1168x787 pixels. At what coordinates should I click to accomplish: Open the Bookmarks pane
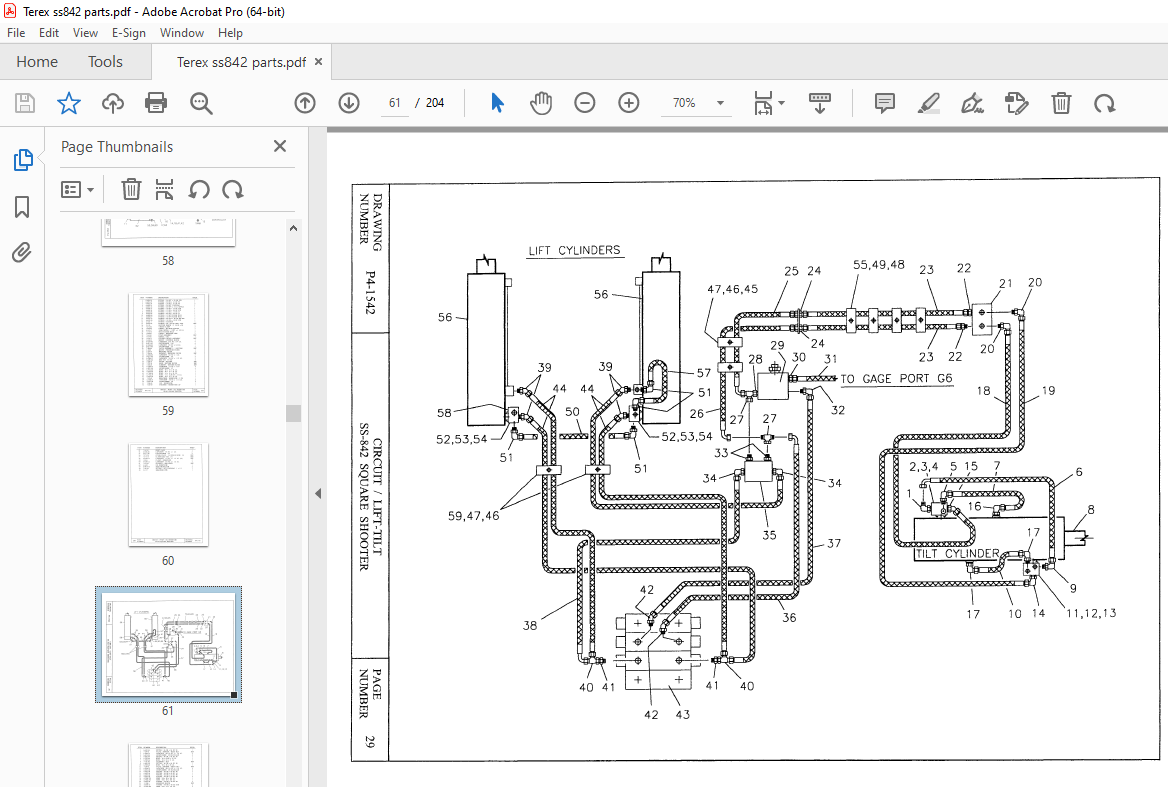[22, 207]
